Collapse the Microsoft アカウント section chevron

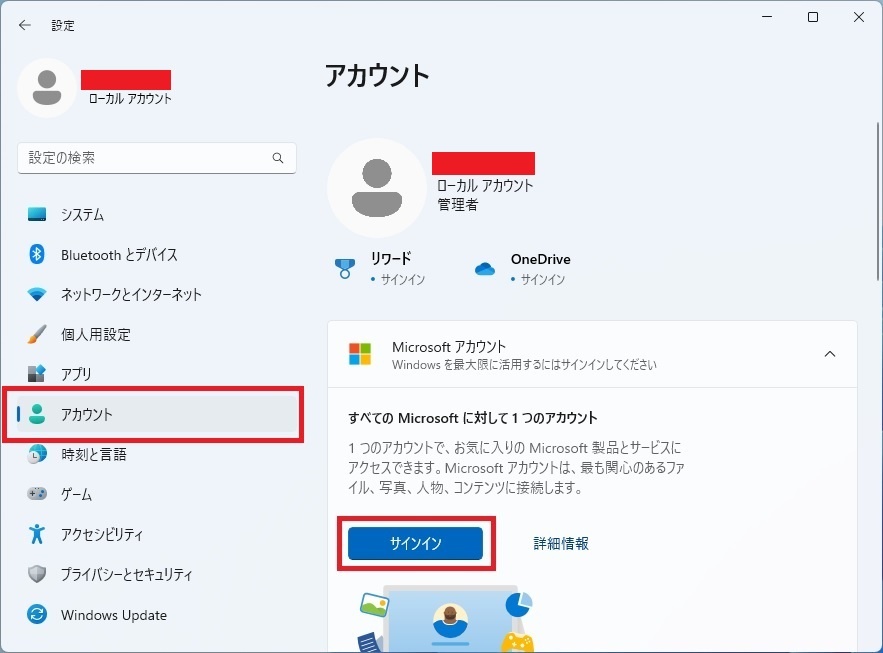click(x=830, y=354)
